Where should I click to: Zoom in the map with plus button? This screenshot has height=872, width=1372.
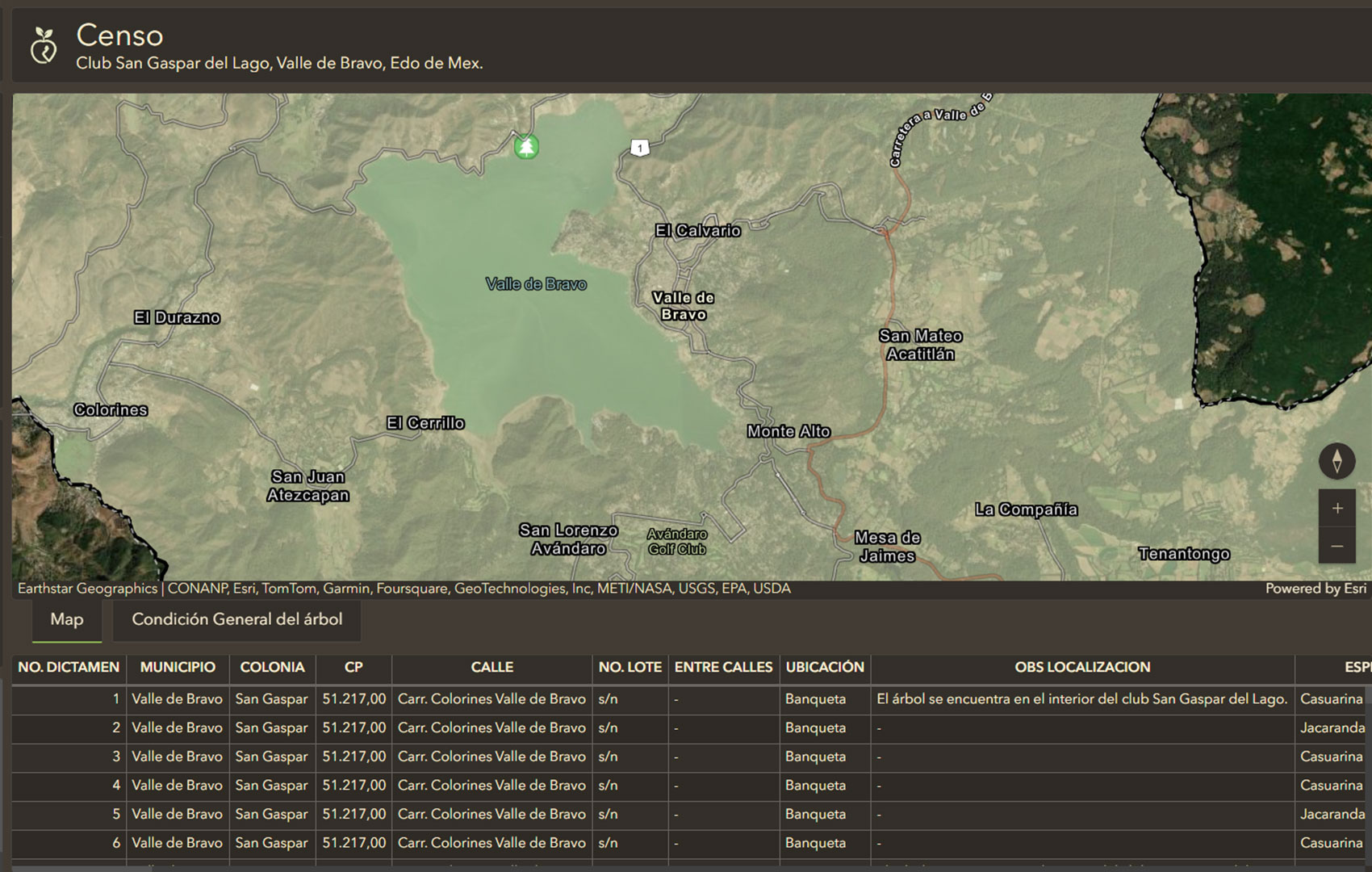pos(1336,508)
